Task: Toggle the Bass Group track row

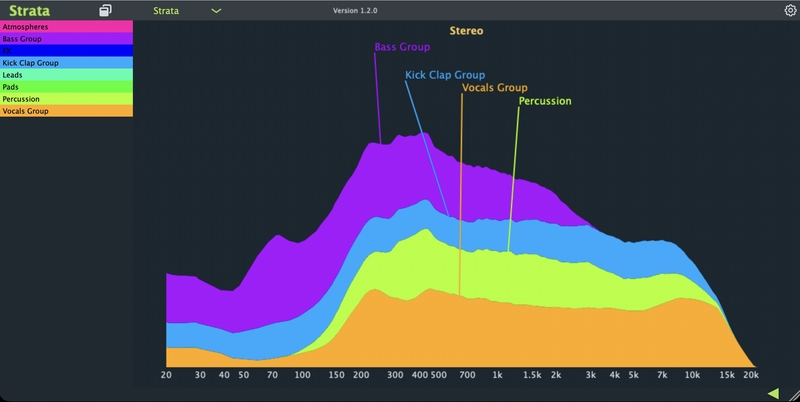Action: click(x=66, y=39)
